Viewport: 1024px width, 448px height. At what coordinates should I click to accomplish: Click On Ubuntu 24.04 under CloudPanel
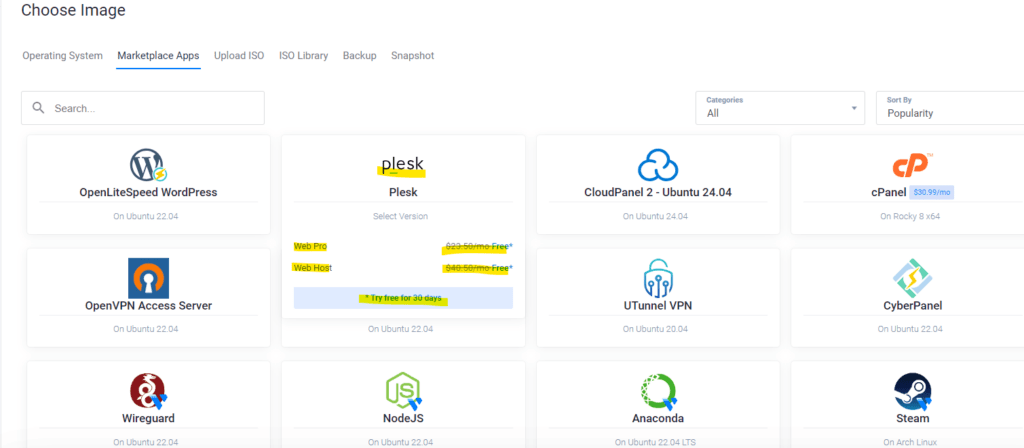(x=655, y=216)
